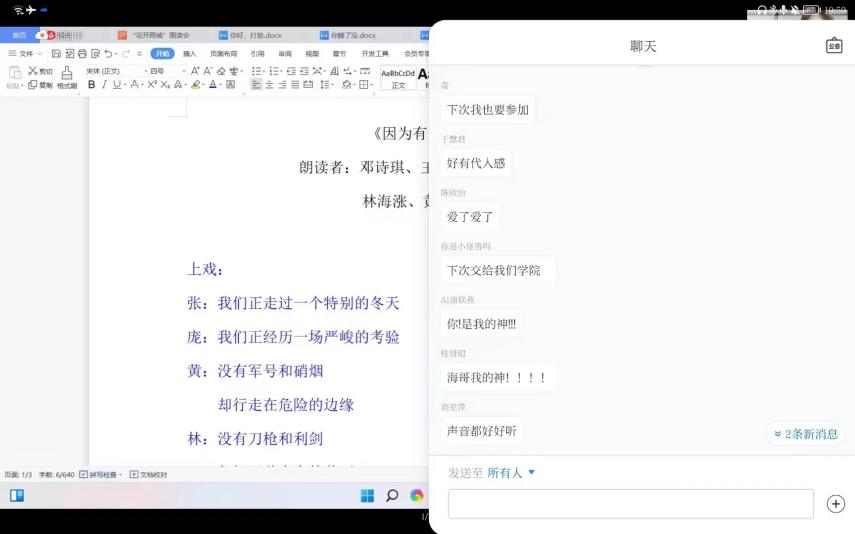Open Windows Start menu on taskbar
Image resolution: width=855 pixels, height=534 pixels.
point(367,496)
